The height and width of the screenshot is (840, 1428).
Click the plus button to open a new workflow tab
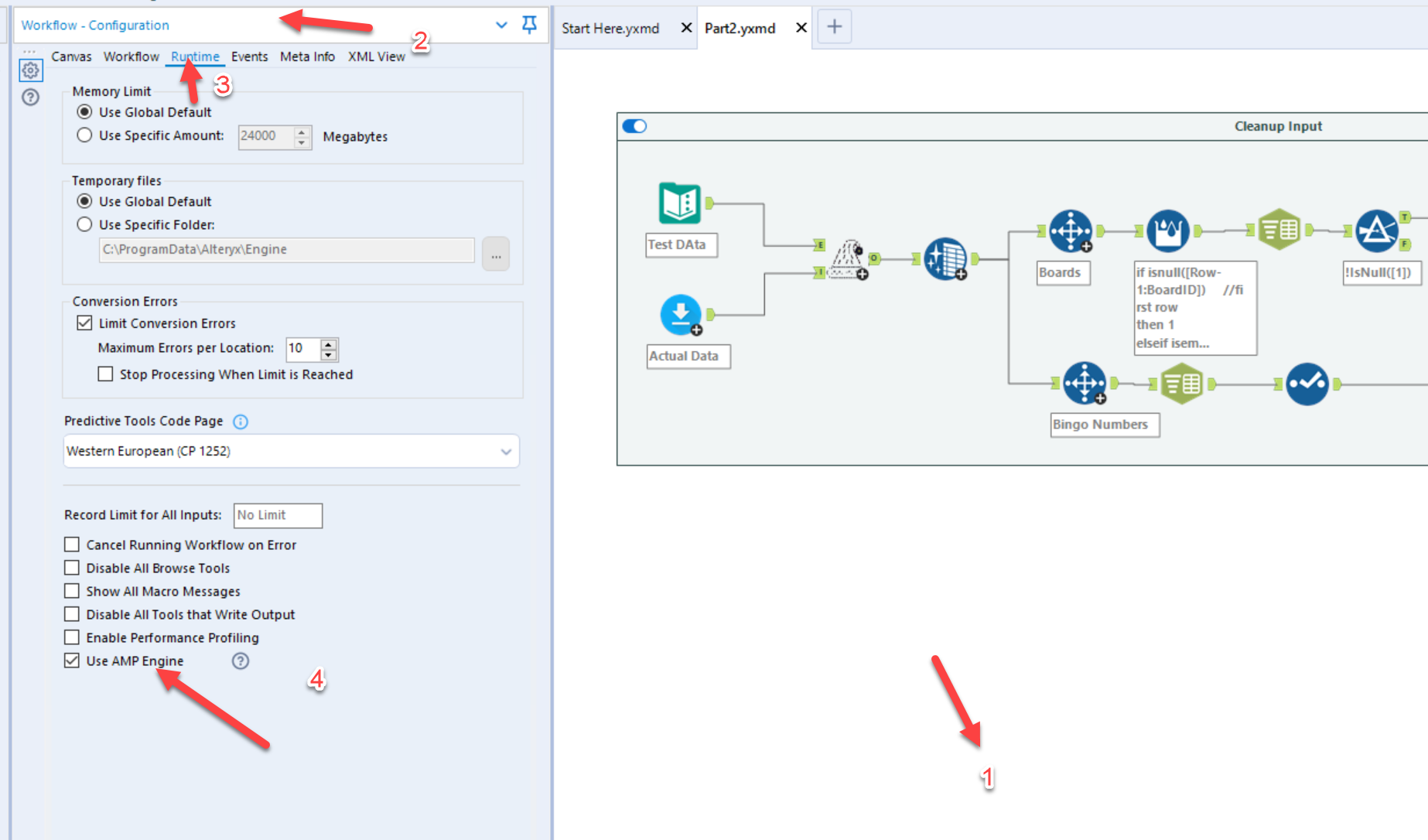point(835,26)
